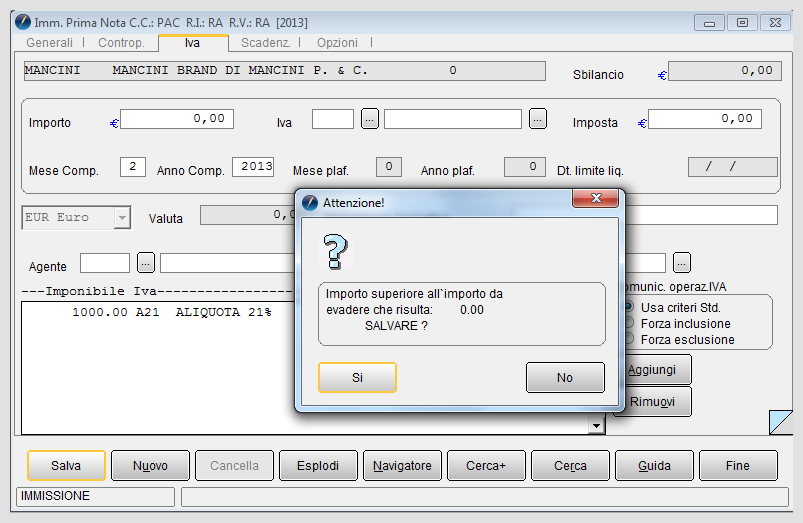Edit the Anno Comp. field
The image size is (803, 523).
click(x=253, y=167)
